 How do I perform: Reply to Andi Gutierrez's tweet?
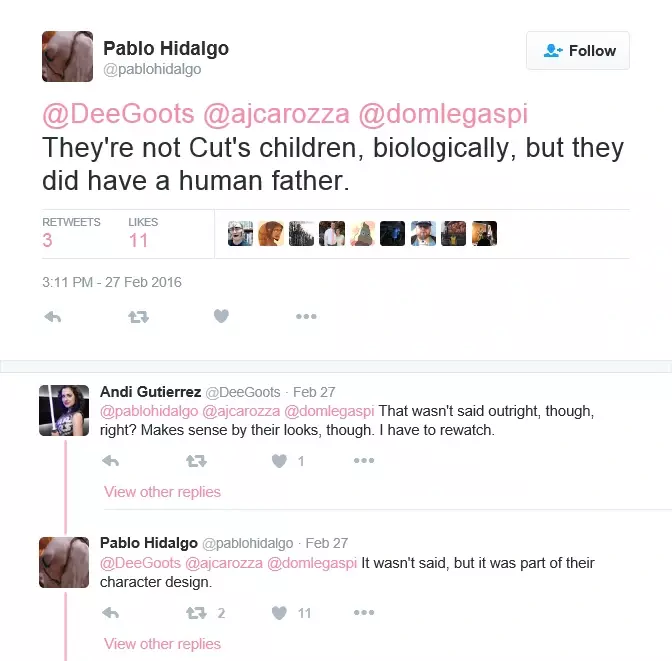point(111,461)
